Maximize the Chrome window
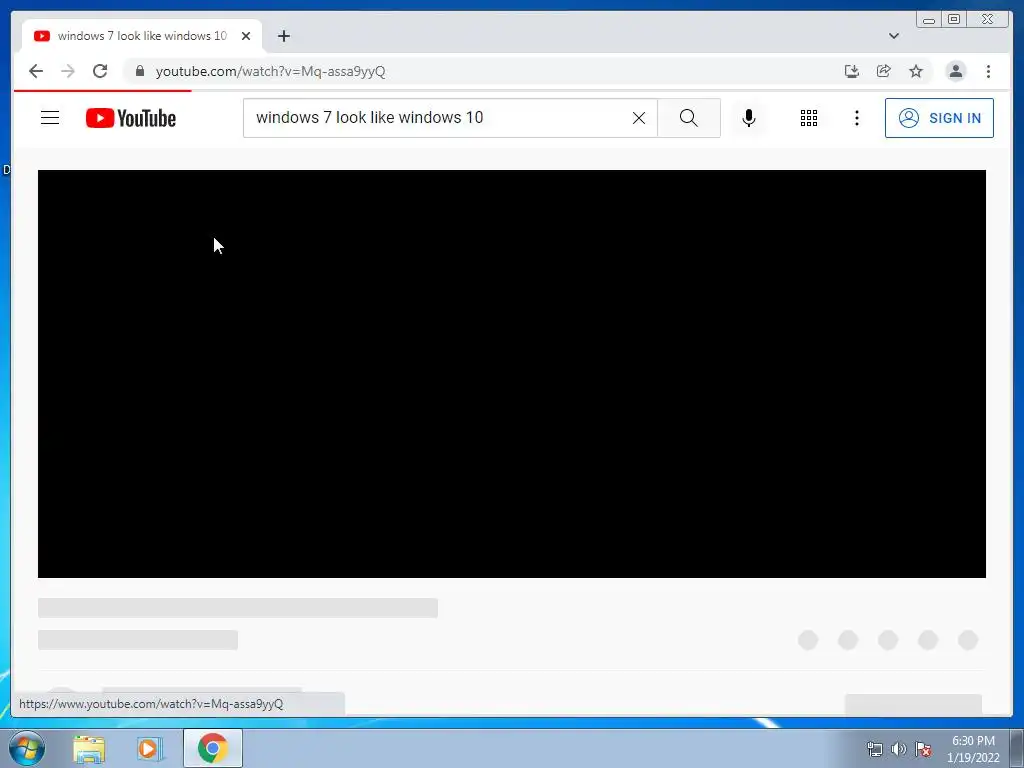The width and height of the screenshot is (1024, 768). click(954, 20)
